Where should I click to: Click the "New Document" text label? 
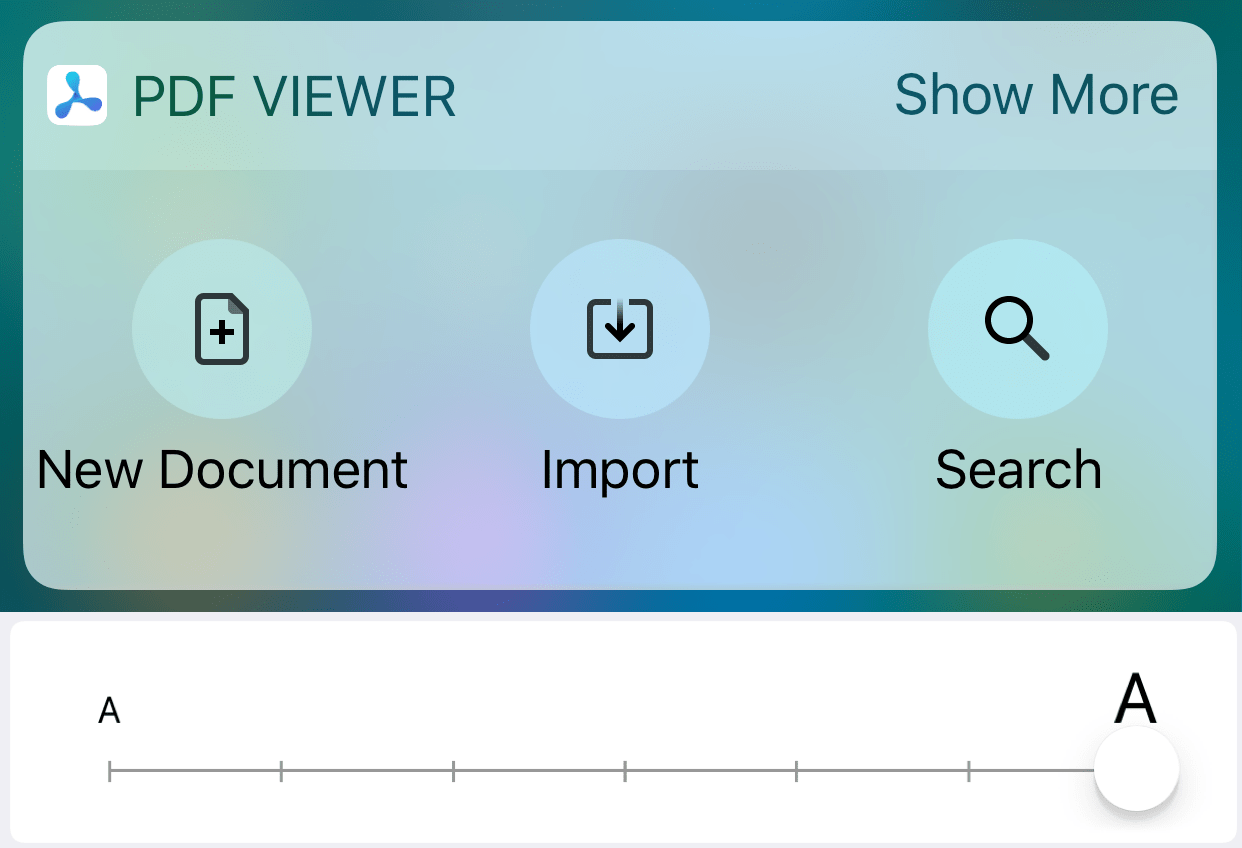(x=222, y=470)
